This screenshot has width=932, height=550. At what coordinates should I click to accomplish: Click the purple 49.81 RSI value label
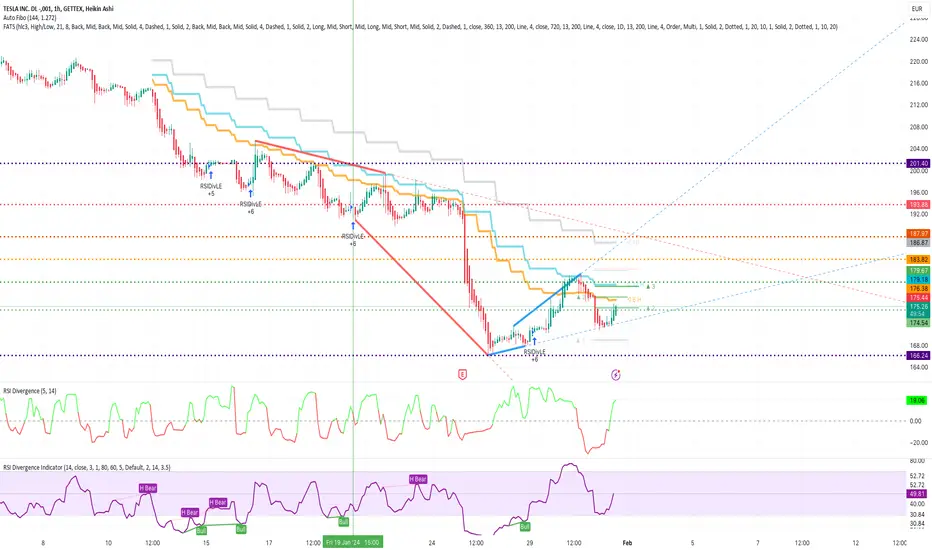(917, 494)
